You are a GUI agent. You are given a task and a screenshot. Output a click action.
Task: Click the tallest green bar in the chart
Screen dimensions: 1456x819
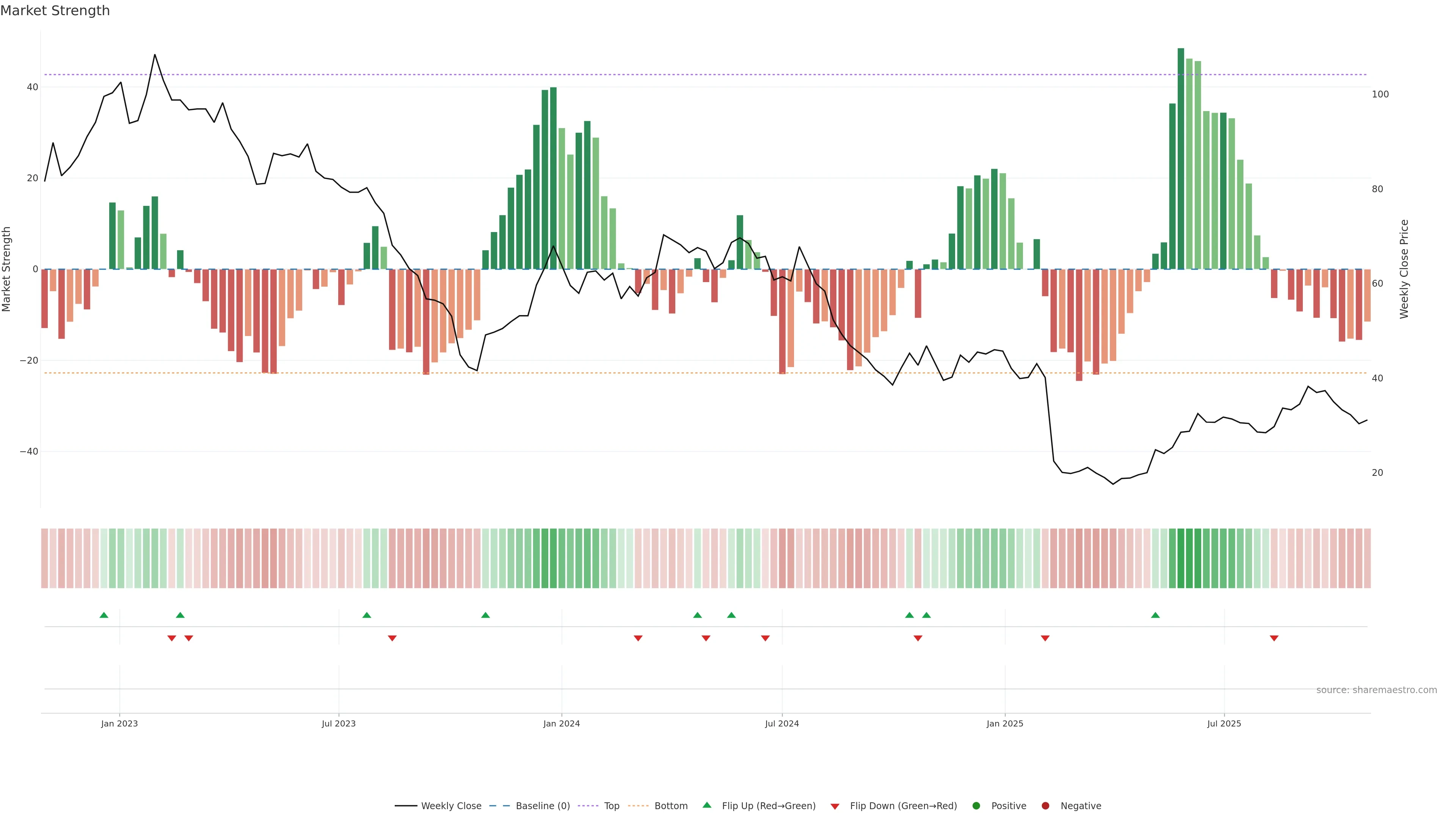(x=1181, y=158)
